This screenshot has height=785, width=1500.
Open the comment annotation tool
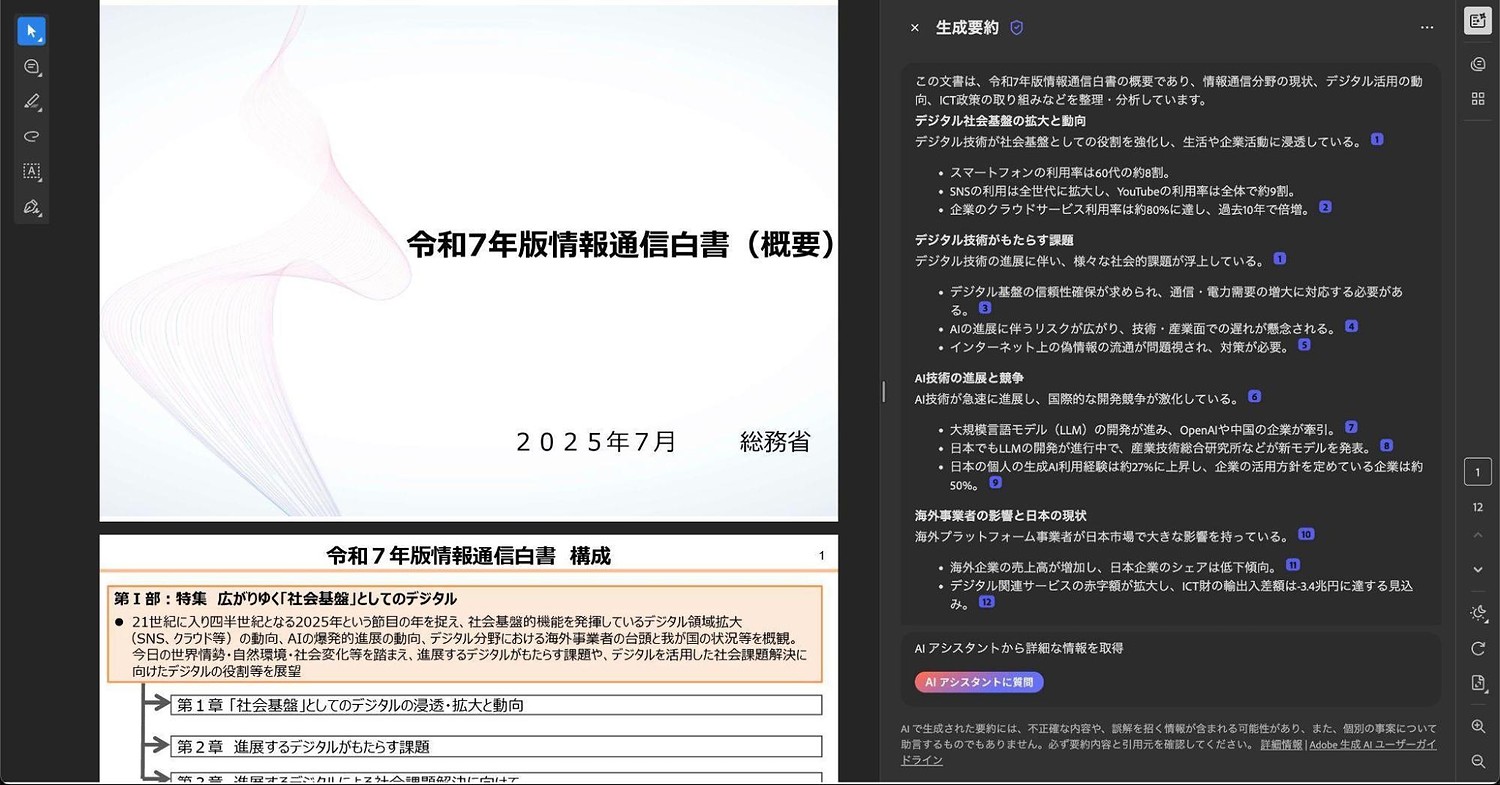point(31,66)
